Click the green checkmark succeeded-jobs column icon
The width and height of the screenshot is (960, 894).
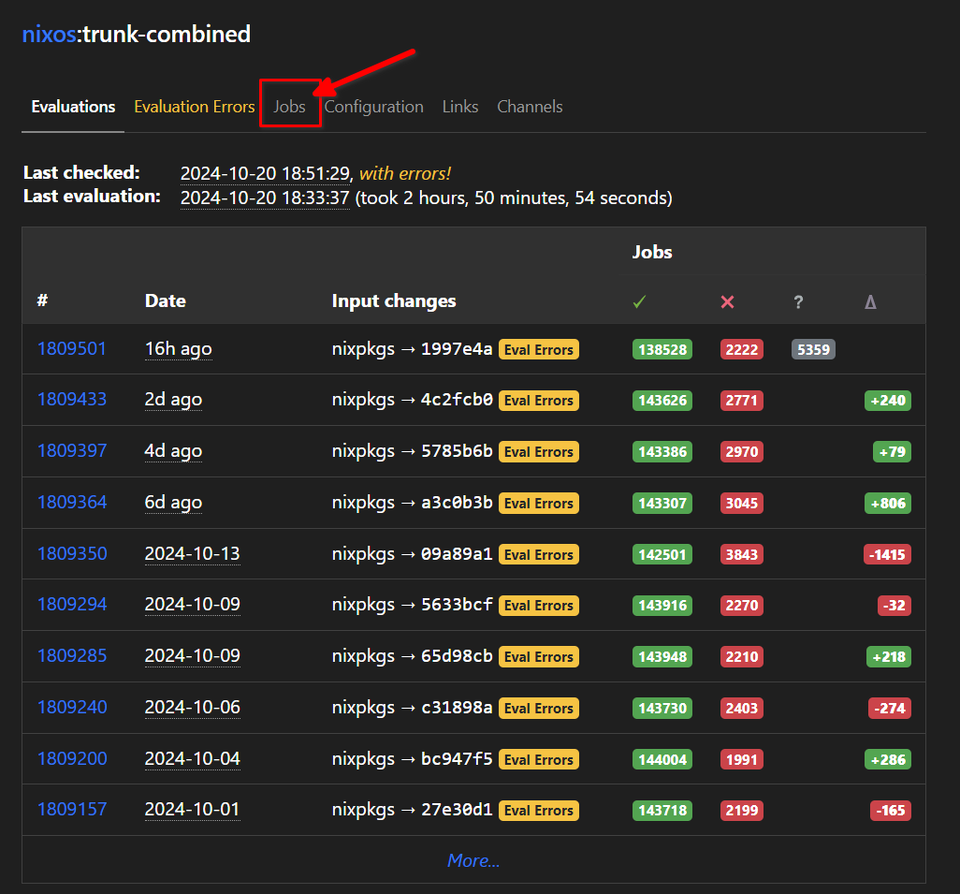(639, 302)
